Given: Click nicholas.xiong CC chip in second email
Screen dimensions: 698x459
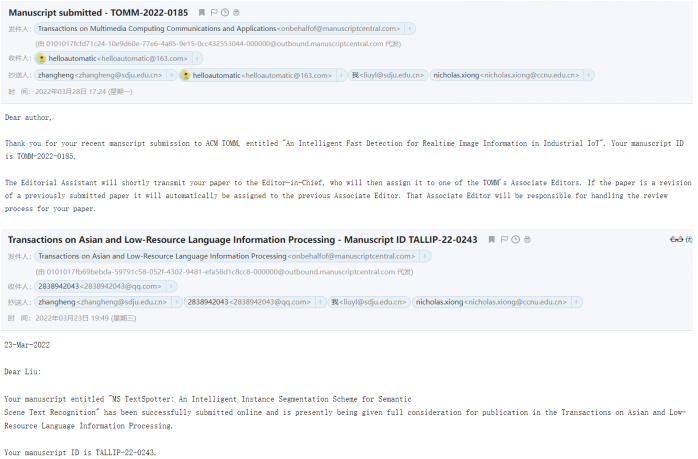Looking at the screenshot, I should pos(494,301).
